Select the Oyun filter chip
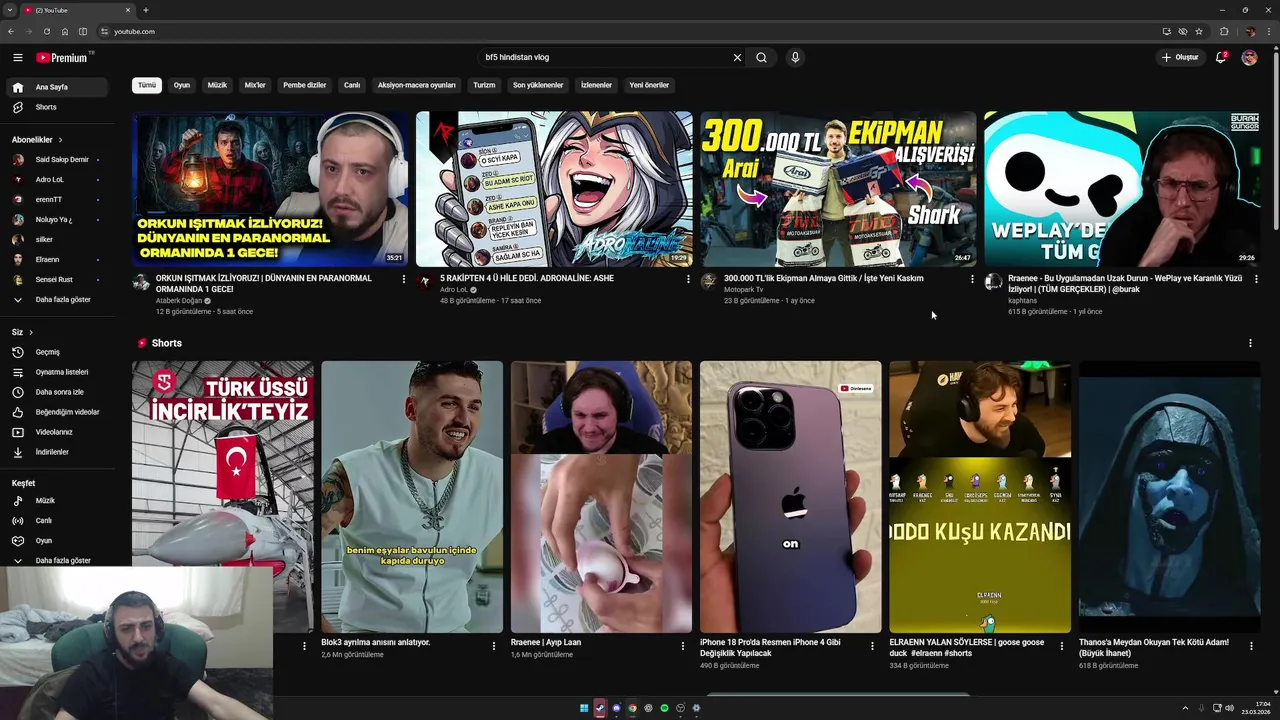The width and height of the screenshot is (1280, 720). [181, 85]
